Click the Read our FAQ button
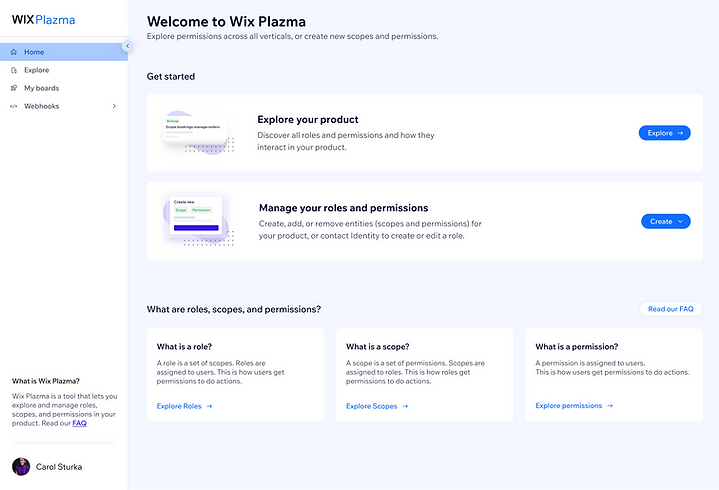 pos(670,309)
